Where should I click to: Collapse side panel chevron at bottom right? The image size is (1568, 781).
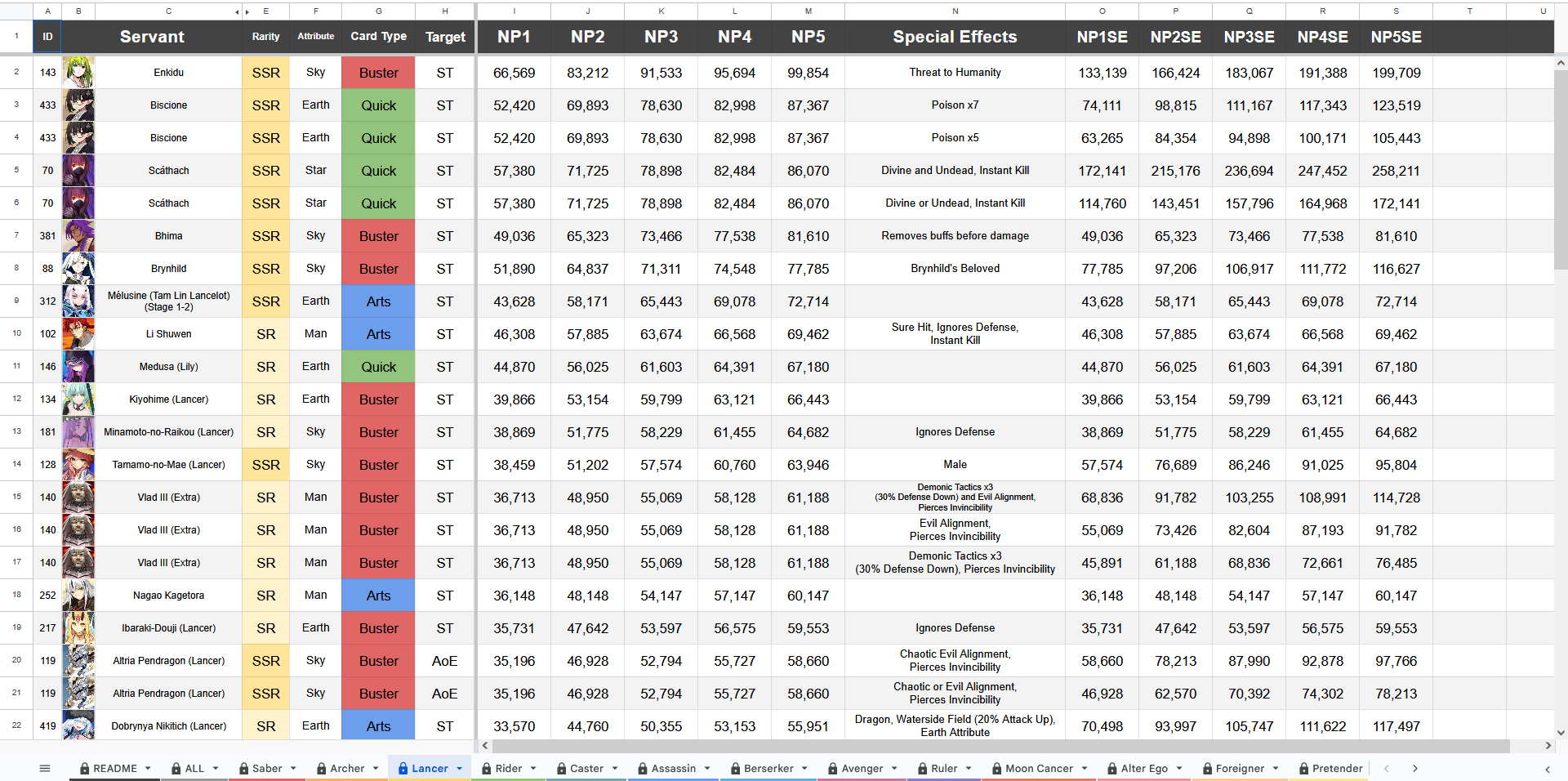click(x=1547, y=769)
